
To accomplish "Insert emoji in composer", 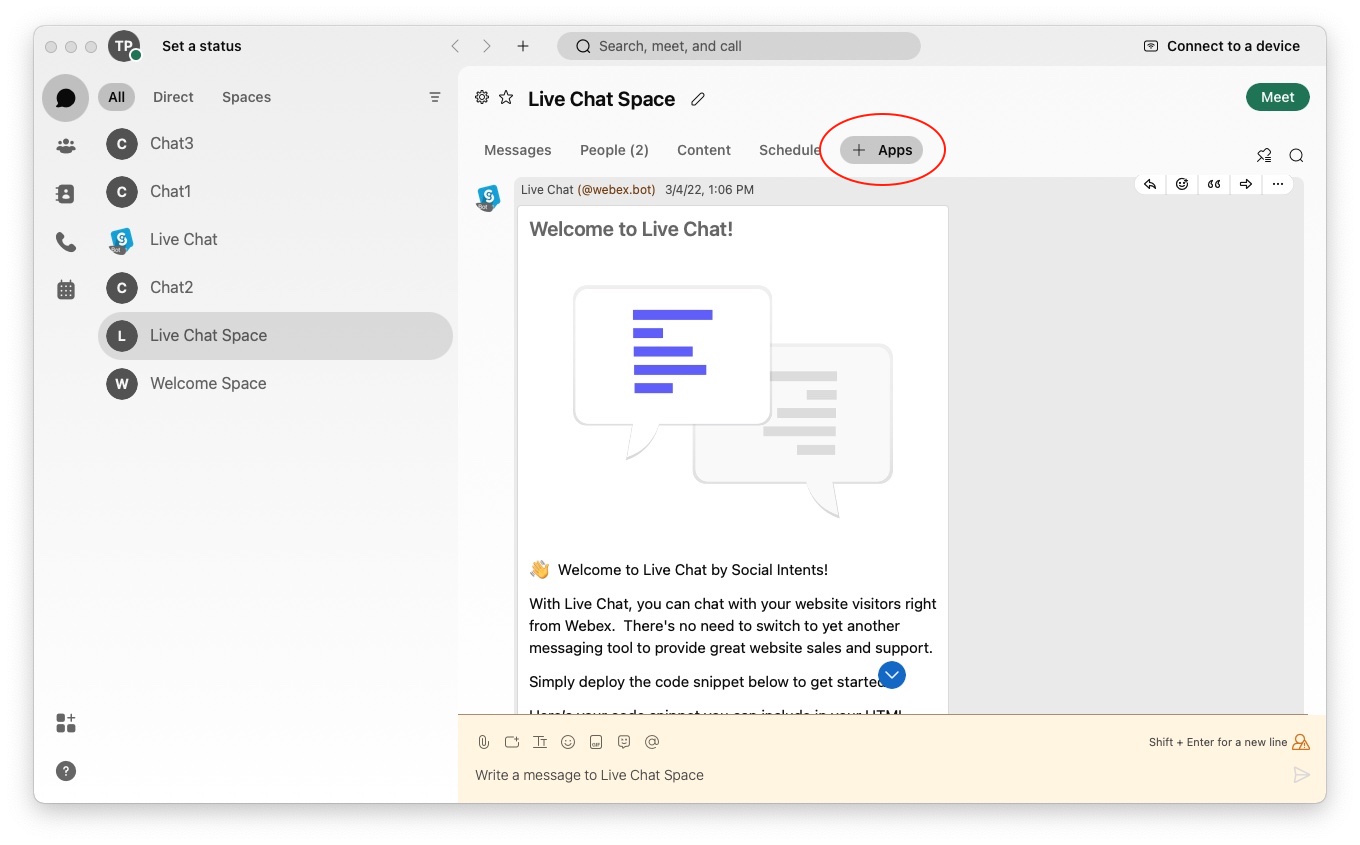I will [x=568, y=742].
